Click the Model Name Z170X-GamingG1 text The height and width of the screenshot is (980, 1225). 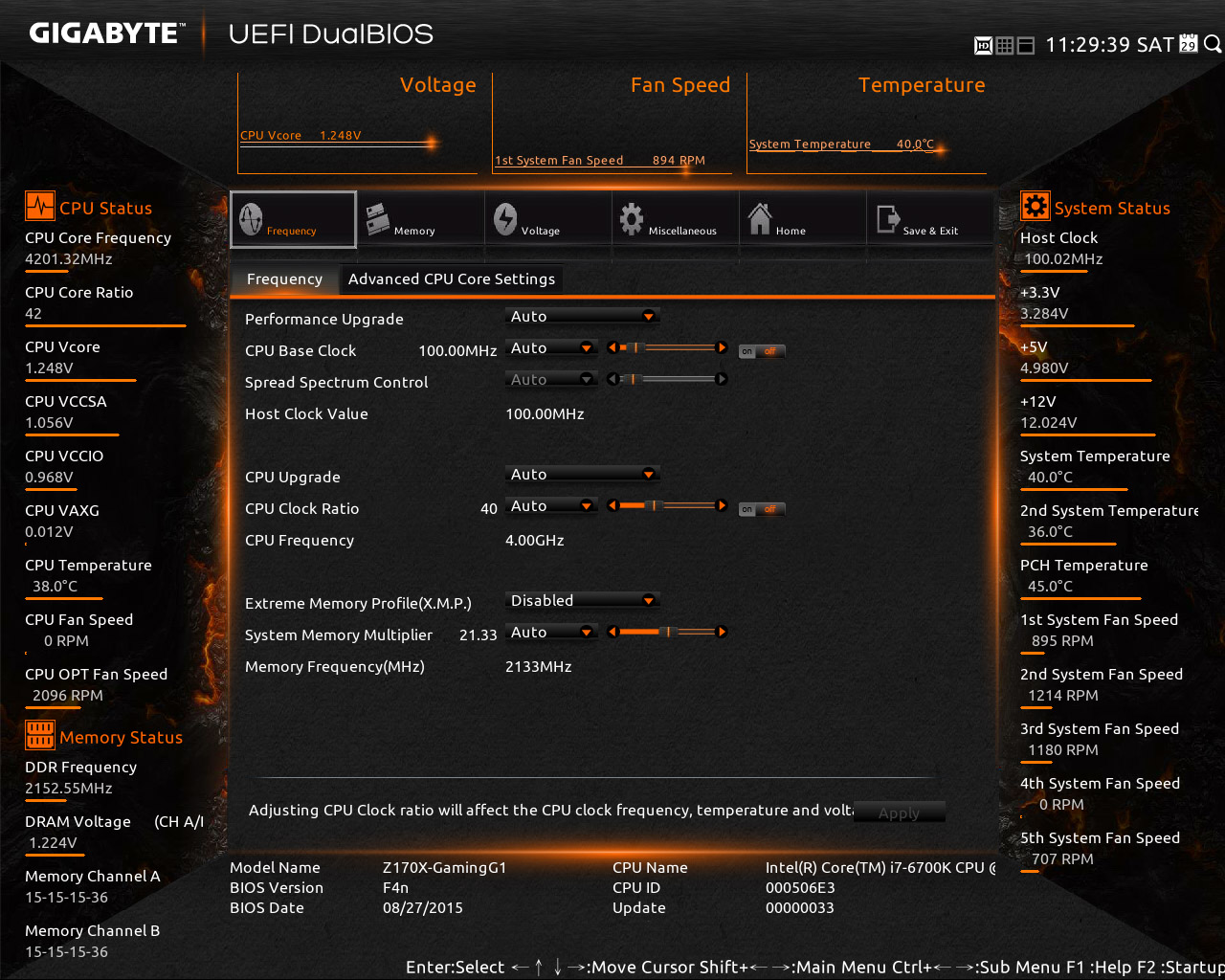(x=444, y=868)
